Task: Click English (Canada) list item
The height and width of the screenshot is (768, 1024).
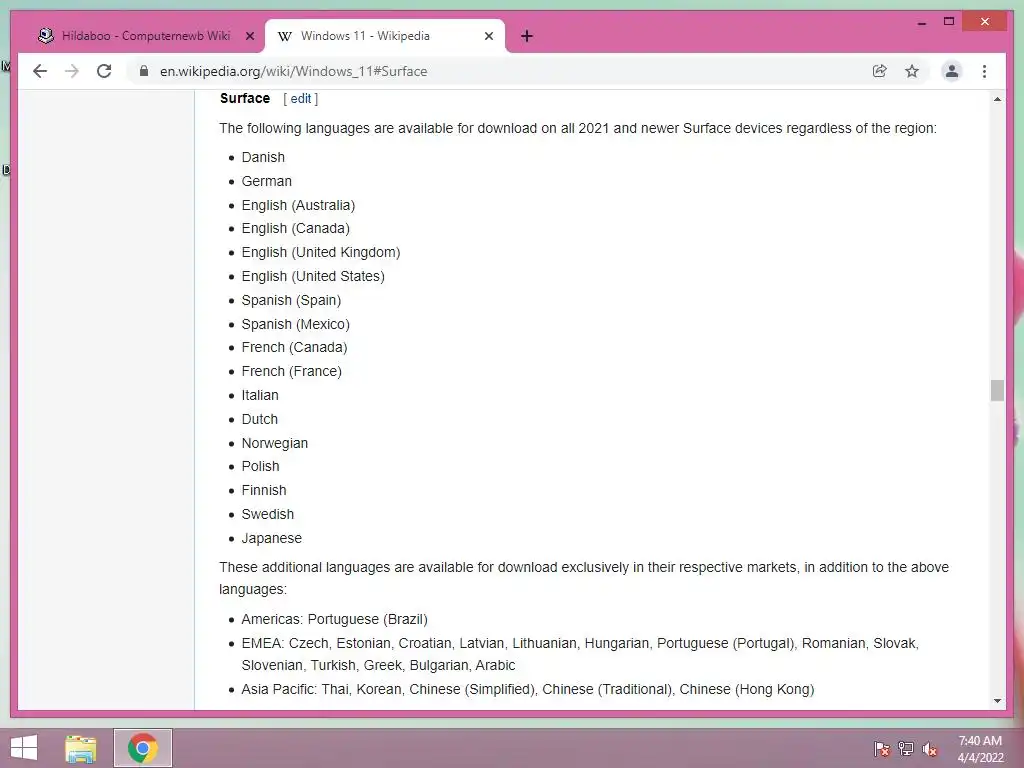Action: (296, 229)
